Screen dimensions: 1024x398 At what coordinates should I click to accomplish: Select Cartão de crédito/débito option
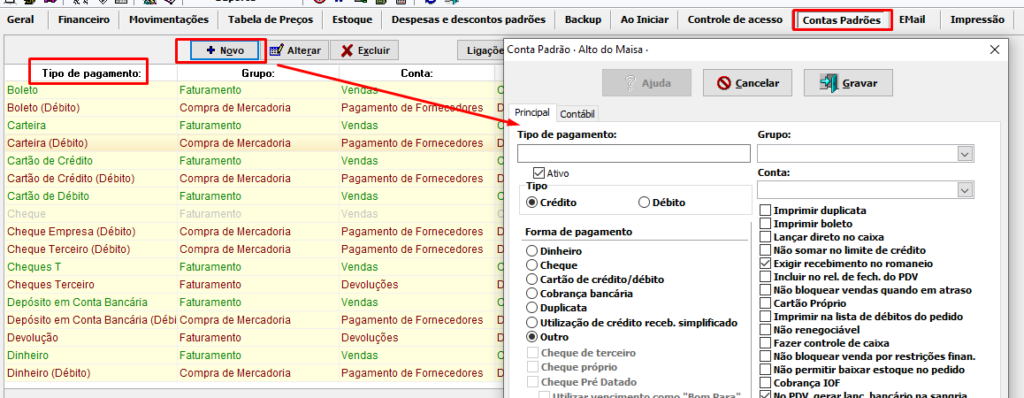coord(532,280)
